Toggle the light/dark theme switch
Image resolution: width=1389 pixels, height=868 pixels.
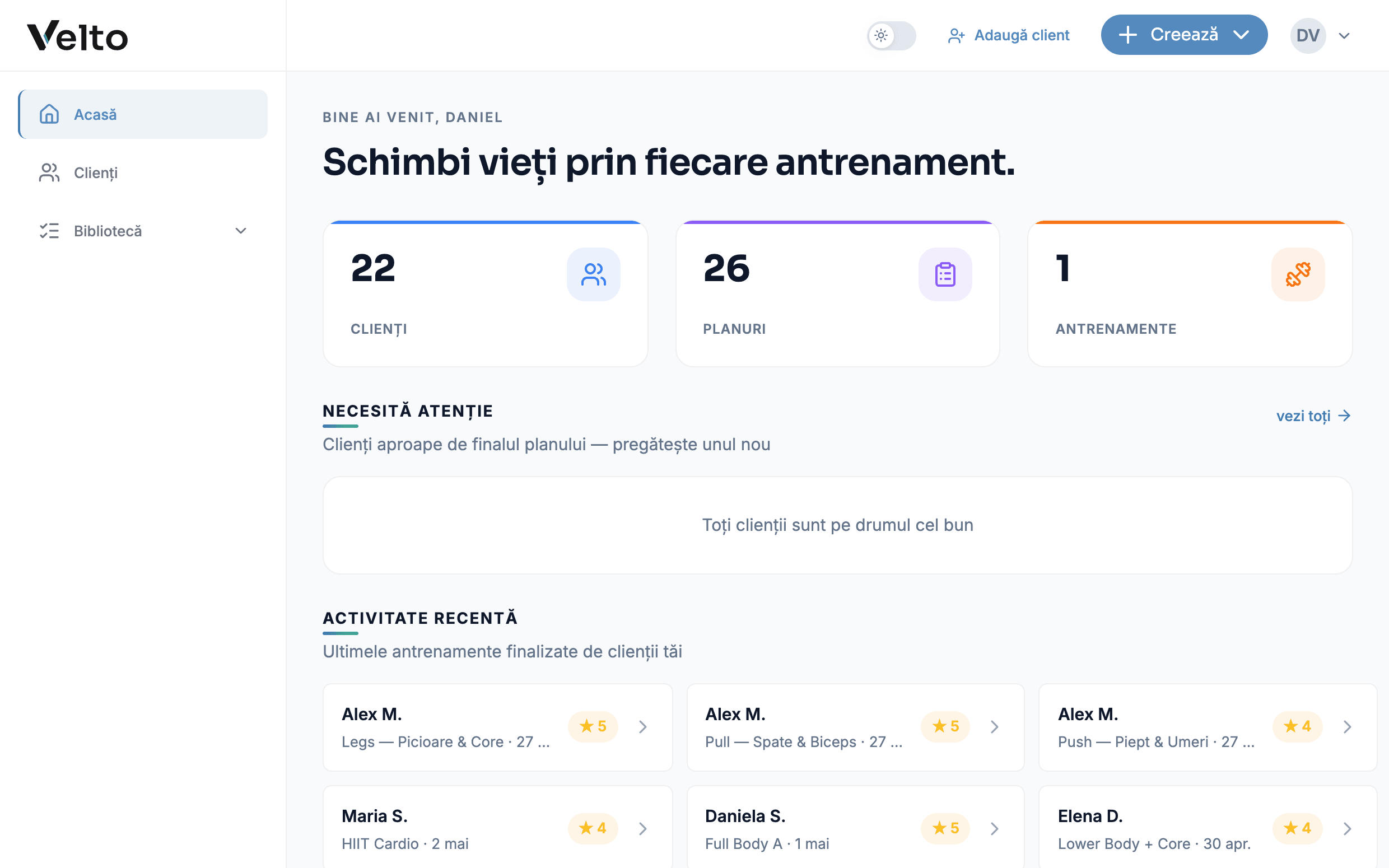click(891, 36)
